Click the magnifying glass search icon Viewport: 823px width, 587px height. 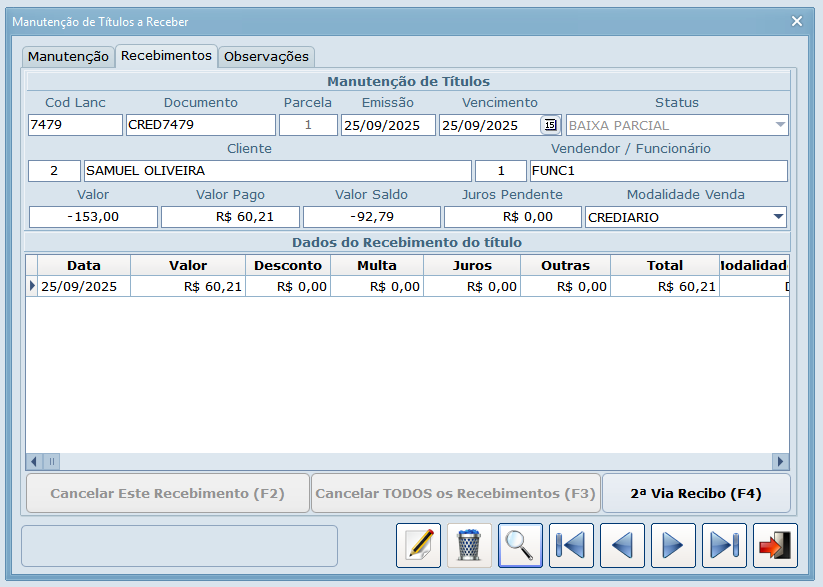pyautogui.click(x=520, y=545)
